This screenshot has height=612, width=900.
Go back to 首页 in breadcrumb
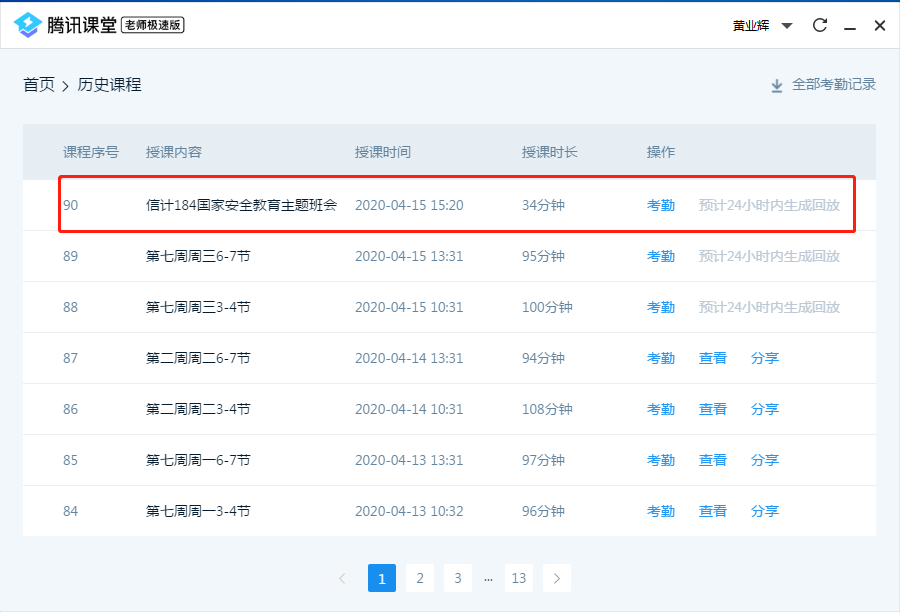(x=39, y=85)
